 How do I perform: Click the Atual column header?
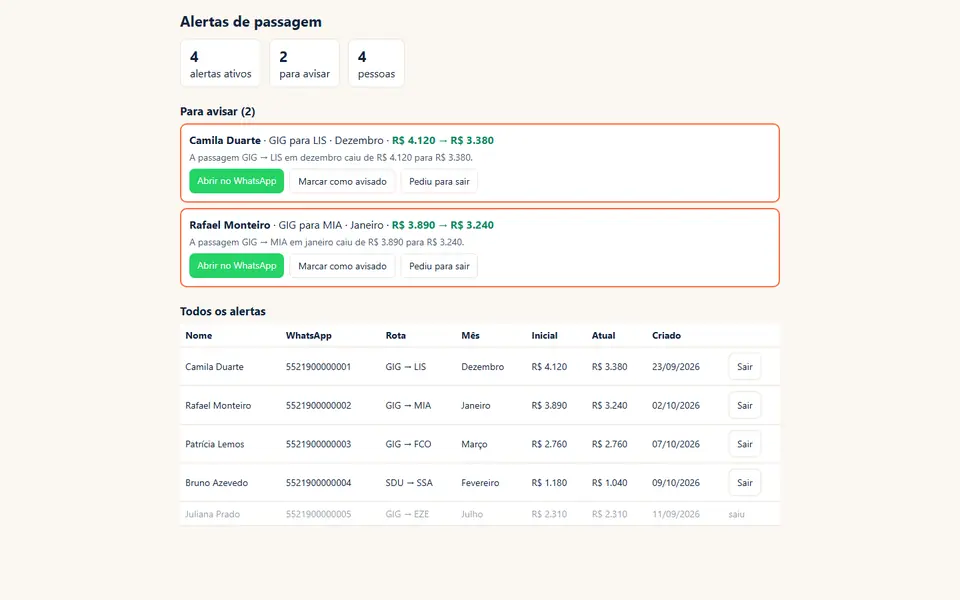(603, 336)
